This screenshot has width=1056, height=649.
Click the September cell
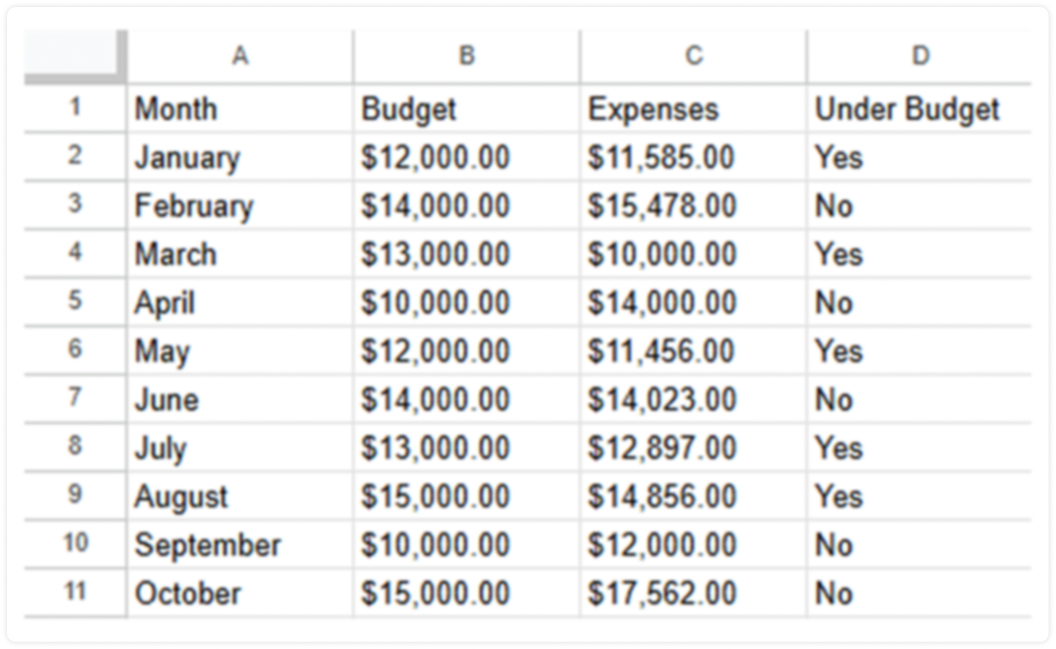pyautogui.click(x=240, y=545)
